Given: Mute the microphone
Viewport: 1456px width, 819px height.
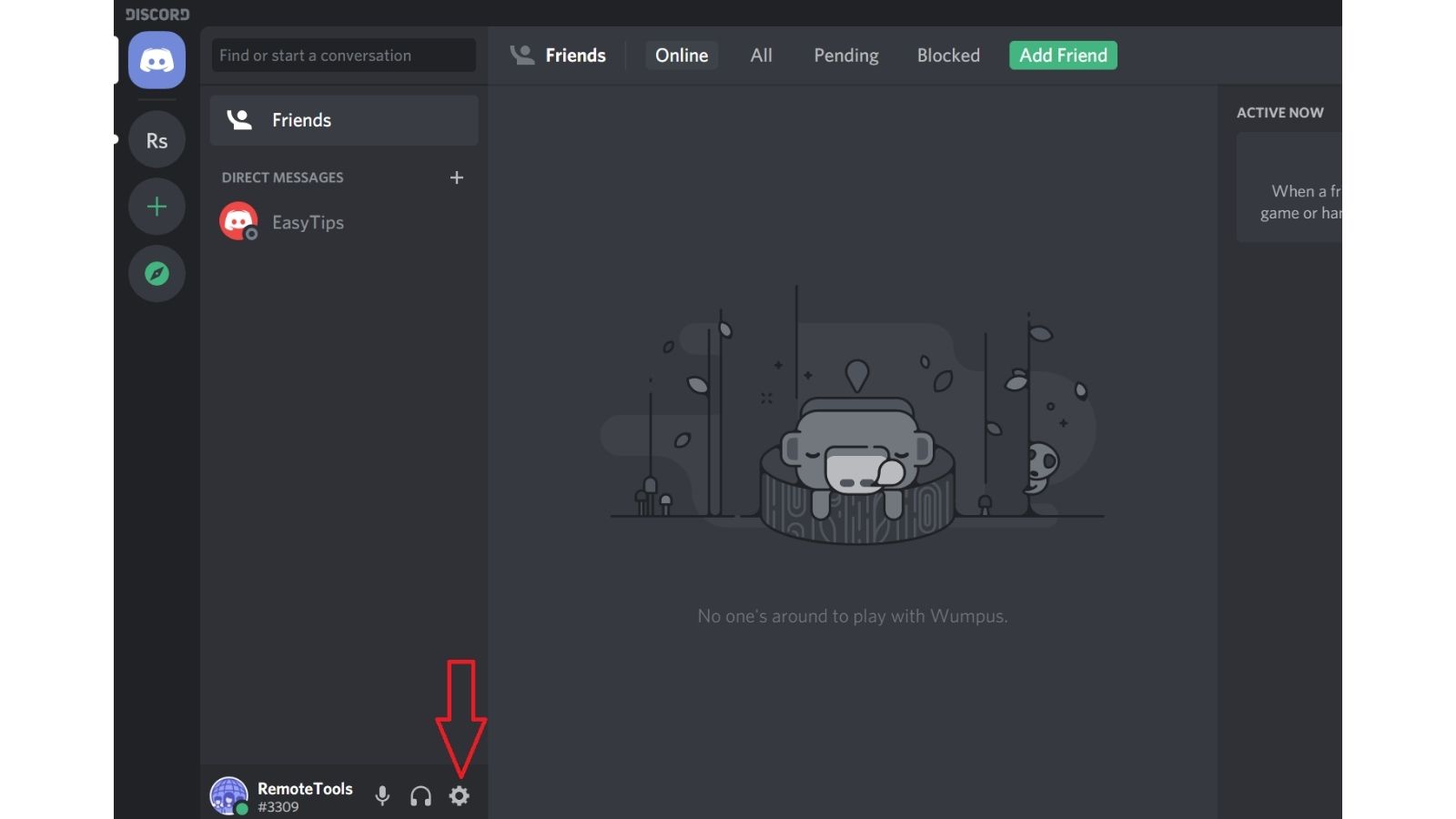Looking at the screenshot, I should (382, 796).
